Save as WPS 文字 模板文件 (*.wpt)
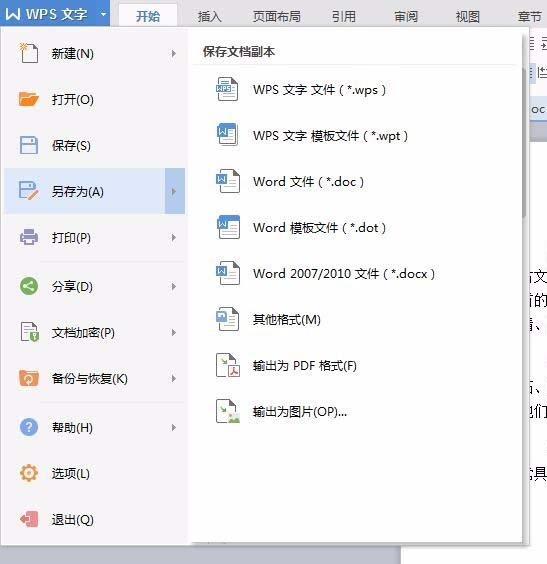The image size is (547, 564). coord(356,136)
